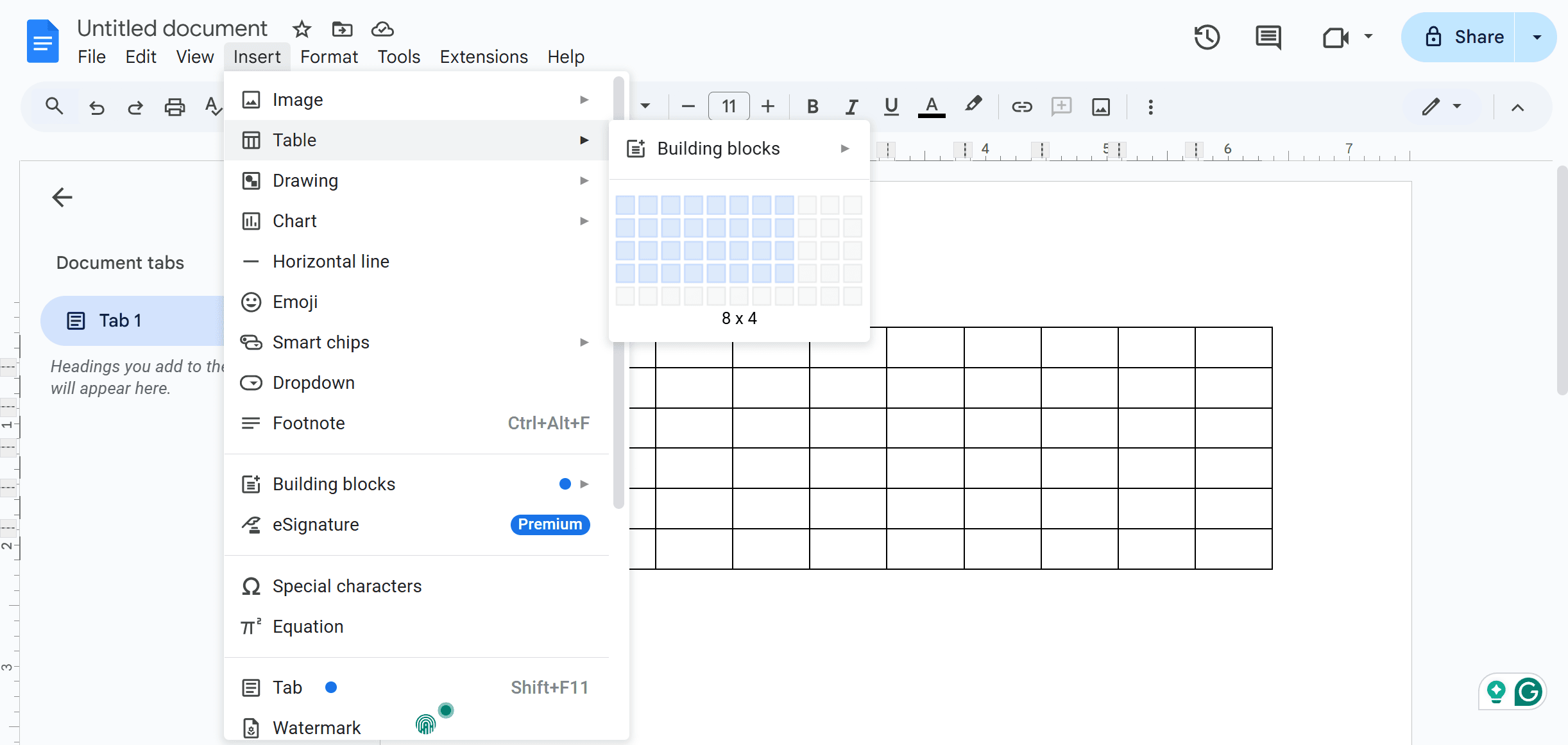Expand the Building blocks submenu

pyautogui.click(x=740, y=148)
